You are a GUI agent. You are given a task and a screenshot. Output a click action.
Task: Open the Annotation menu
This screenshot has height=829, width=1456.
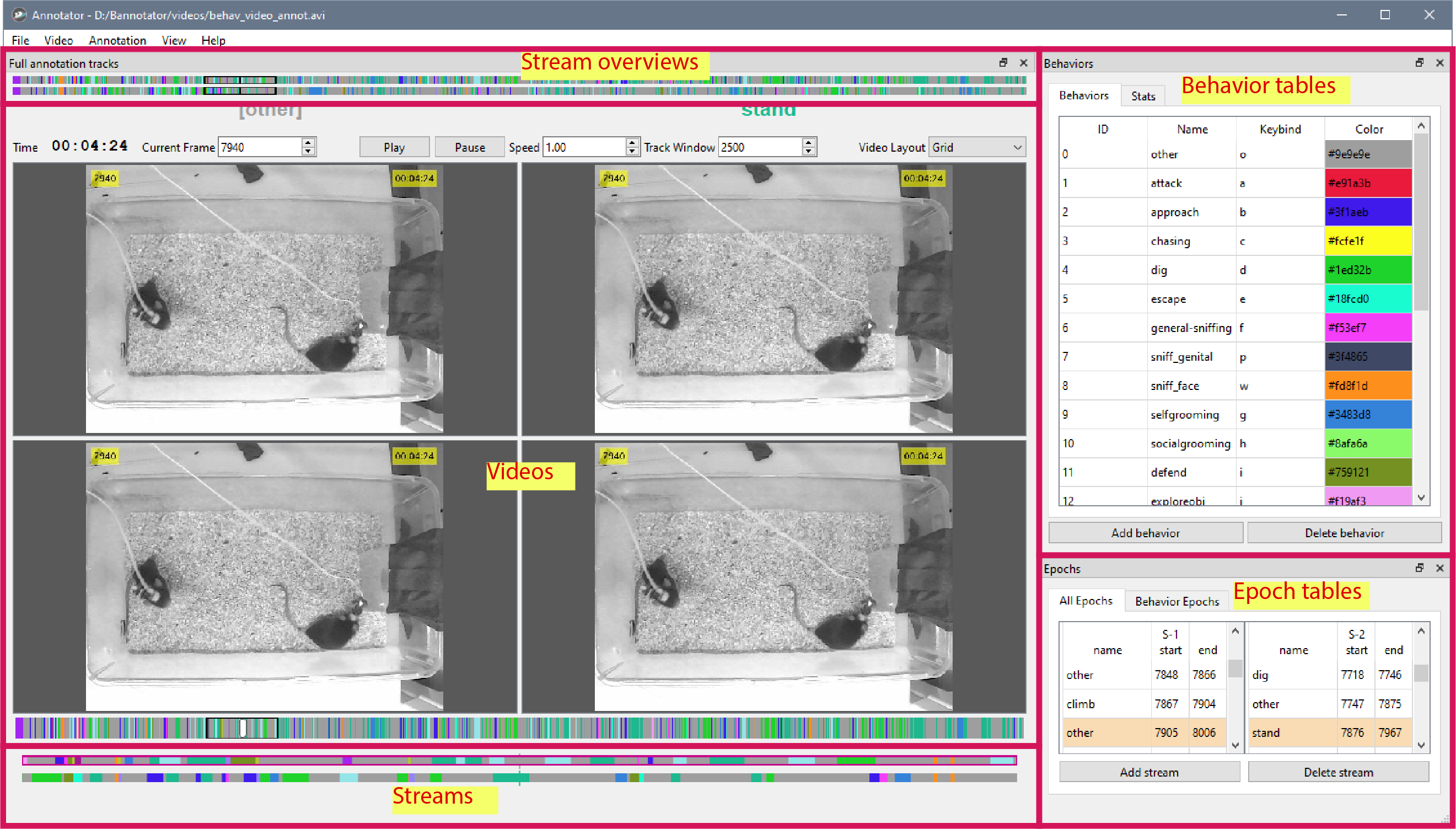pyautogui.click(x=117, y=40)
